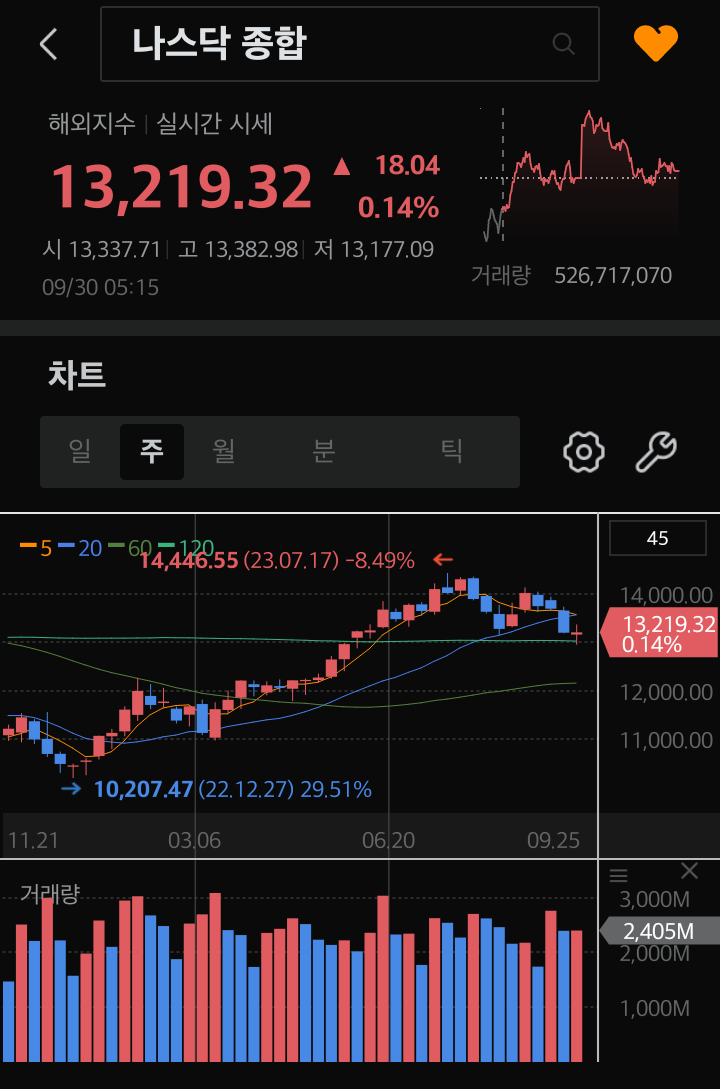Tap the 06.20 date on axis
Screen dimensions: 720x1089
click(x=388, y=841)
